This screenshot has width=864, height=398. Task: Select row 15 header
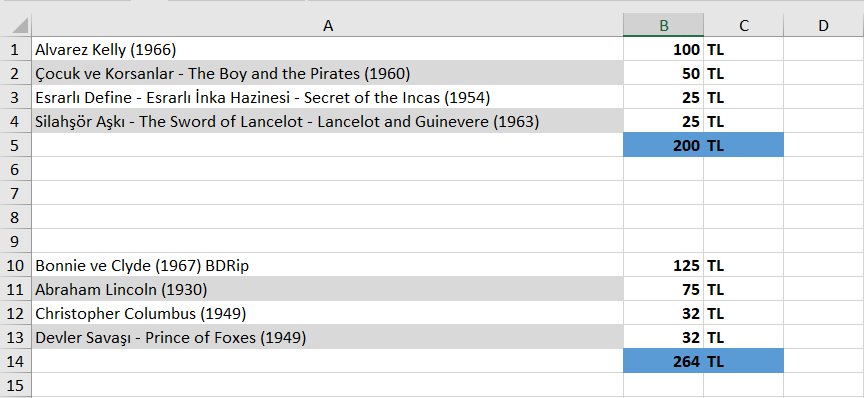click(15, 385)
